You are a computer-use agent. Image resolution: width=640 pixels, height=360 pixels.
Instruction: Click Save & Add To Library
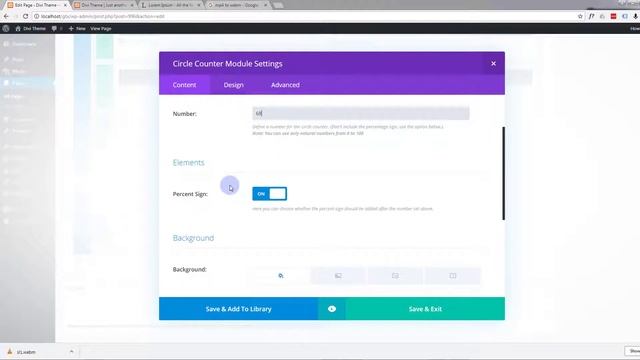(x=238, y=309)
